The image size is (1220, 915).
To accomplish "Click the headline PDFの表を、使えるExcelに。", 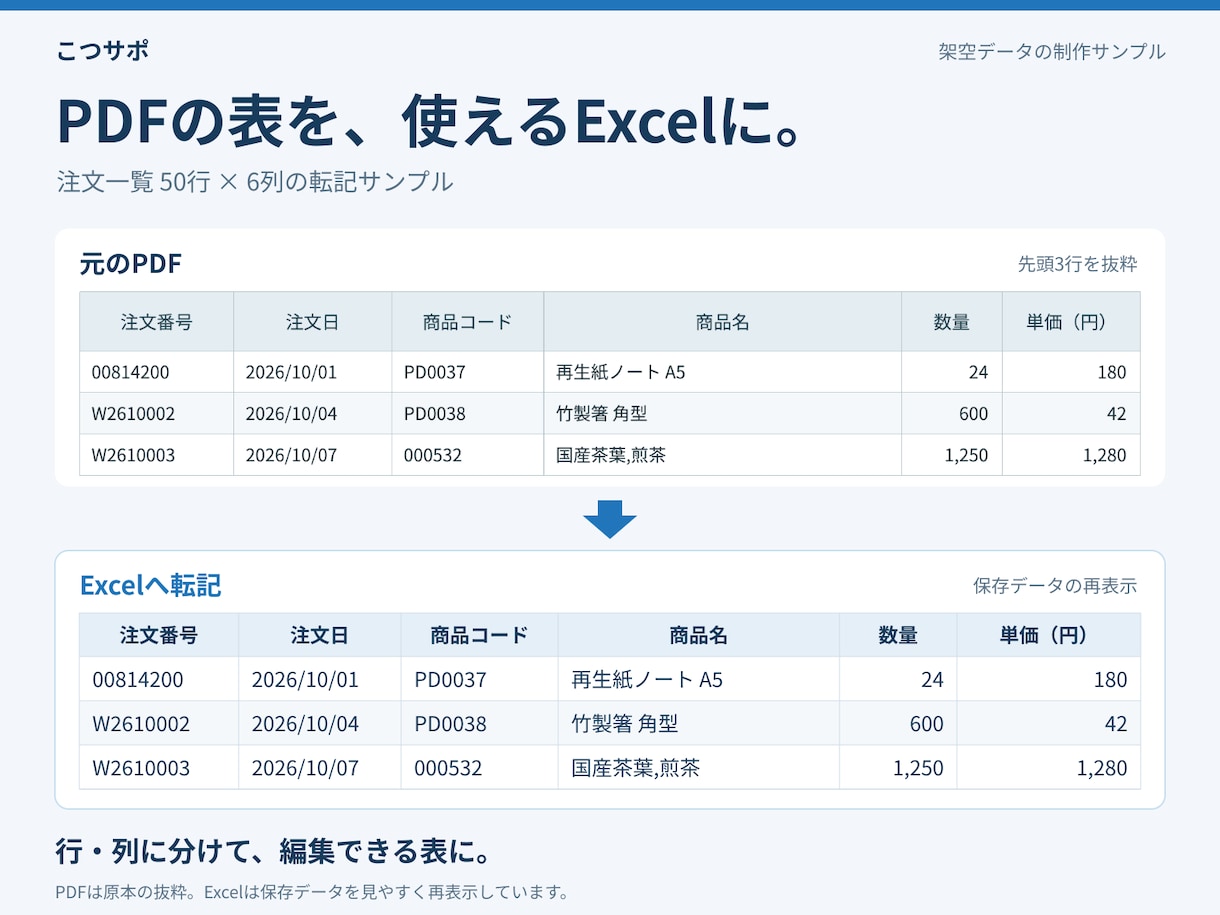I will click(430, 121).
